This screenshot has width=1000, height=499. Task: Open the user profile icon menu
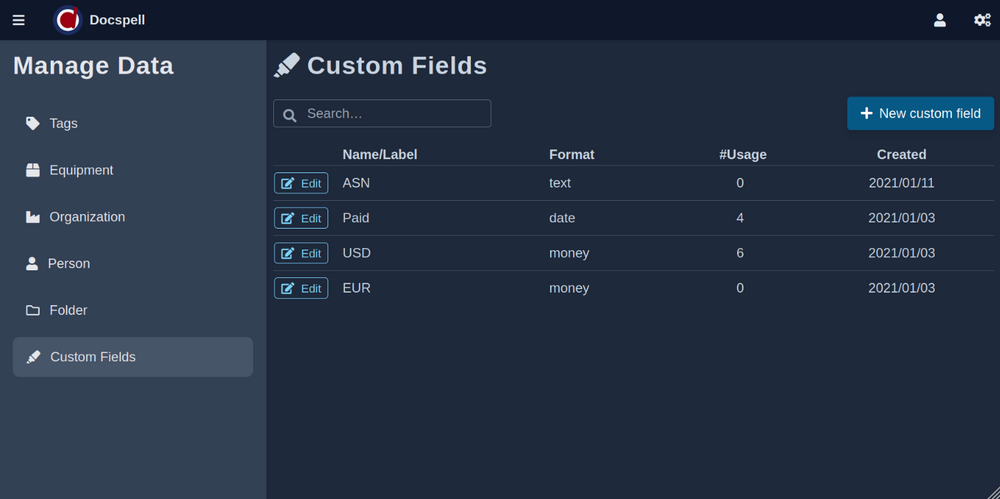coord(940,20)
